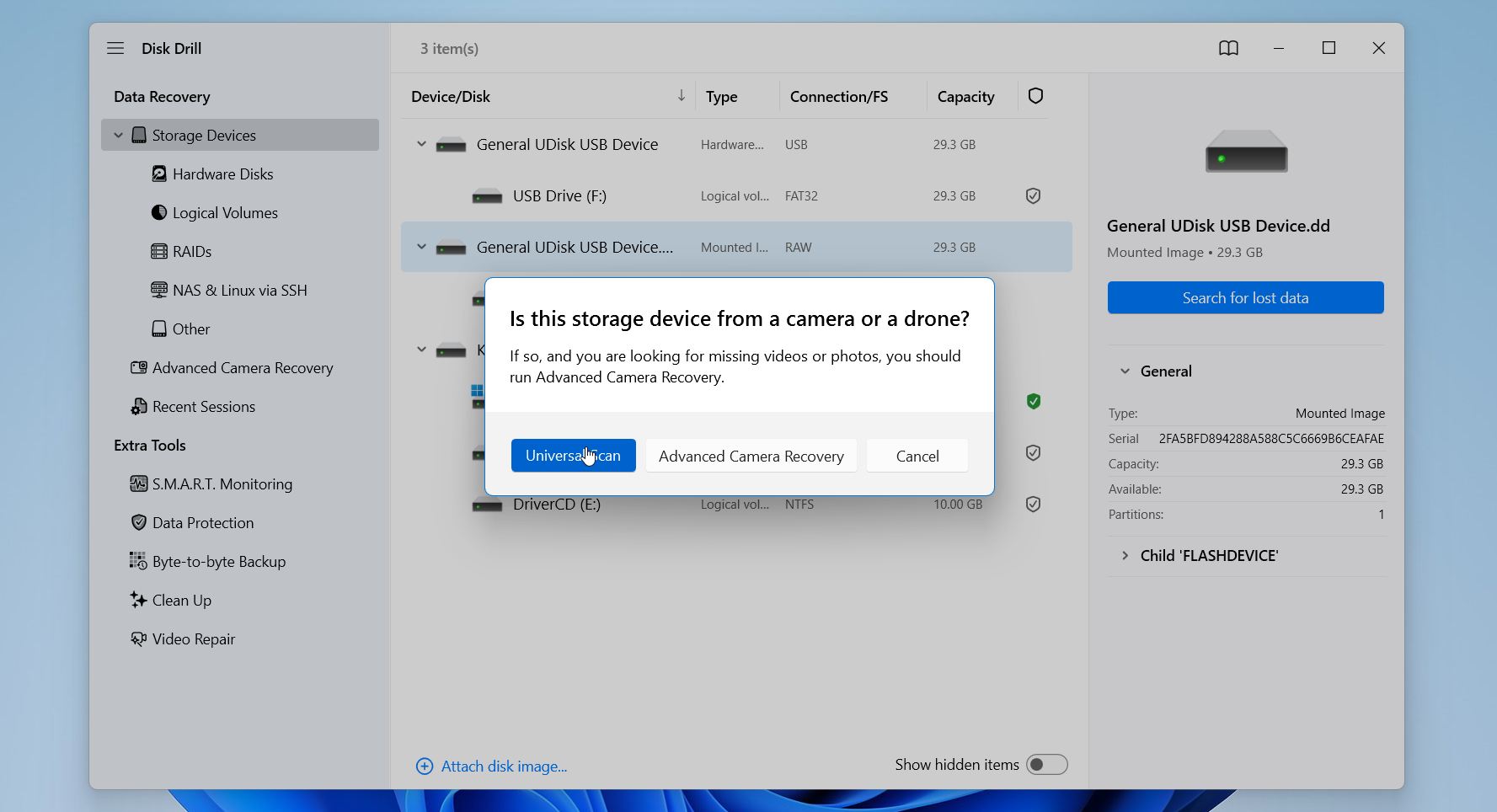Screen dimensions: 1497x812
Task: Click the shield icon in DriverCD (E:) row
Action: (1033, 505)
